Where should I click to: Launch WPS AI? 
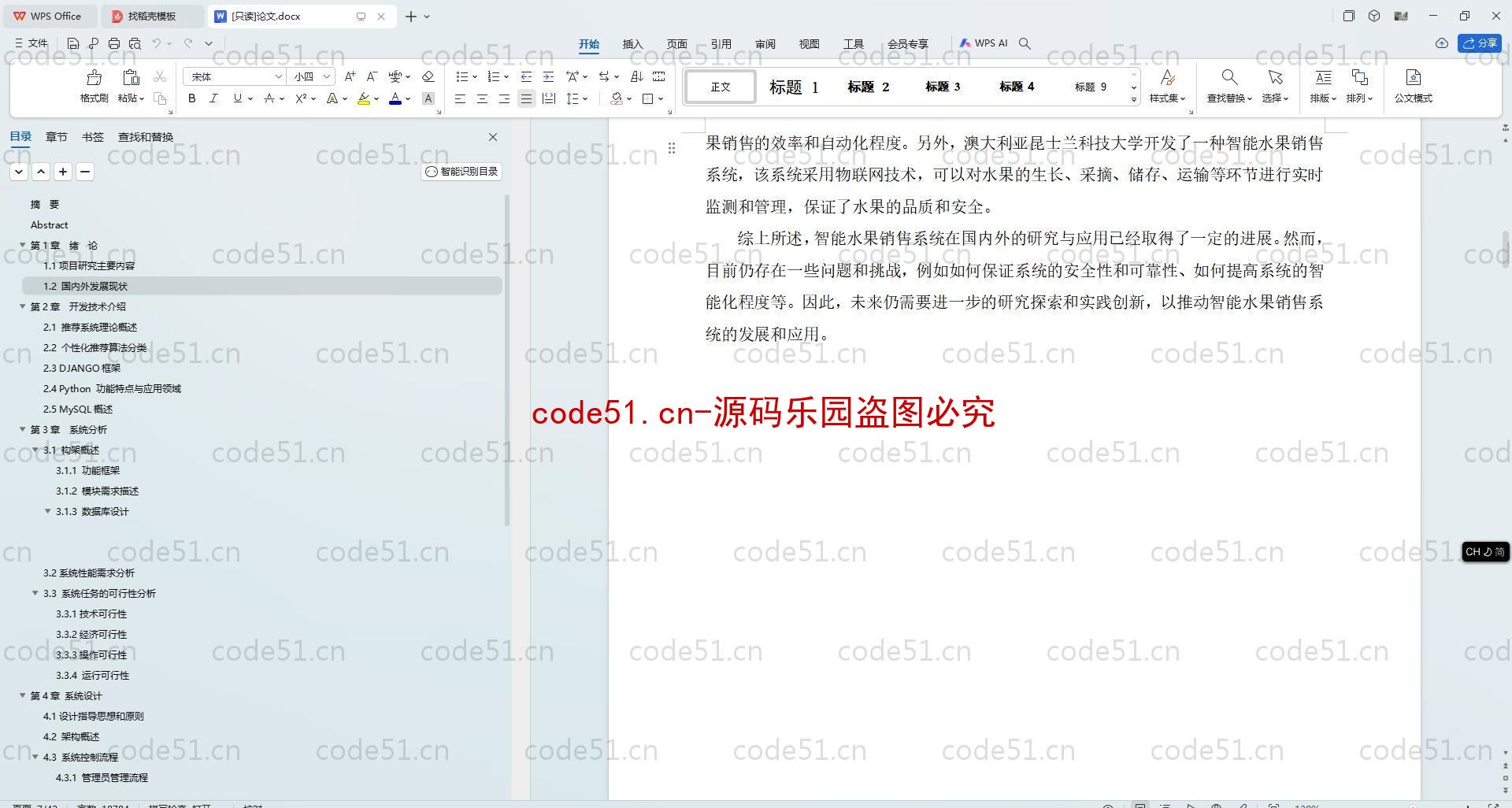984,43
